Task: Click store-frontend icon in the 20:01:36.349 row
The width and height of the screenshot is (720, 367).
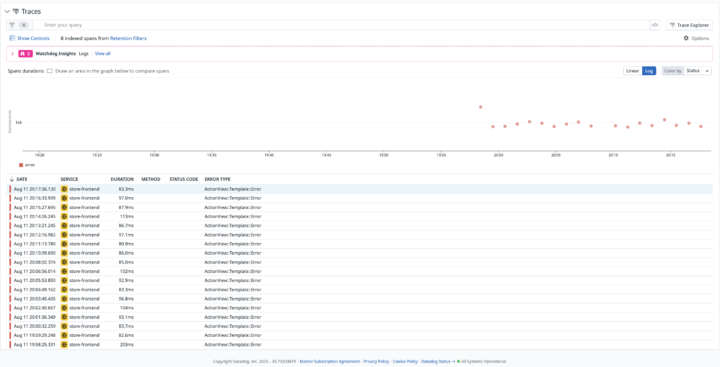Action: coord(64,317)
